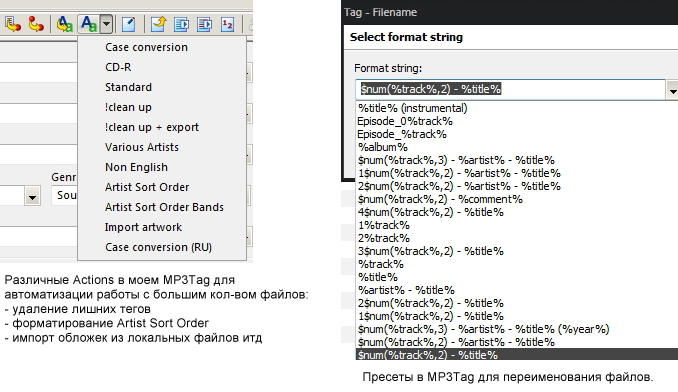Click the Genre combo box showing 'Sou'

[x=64, y=195]
